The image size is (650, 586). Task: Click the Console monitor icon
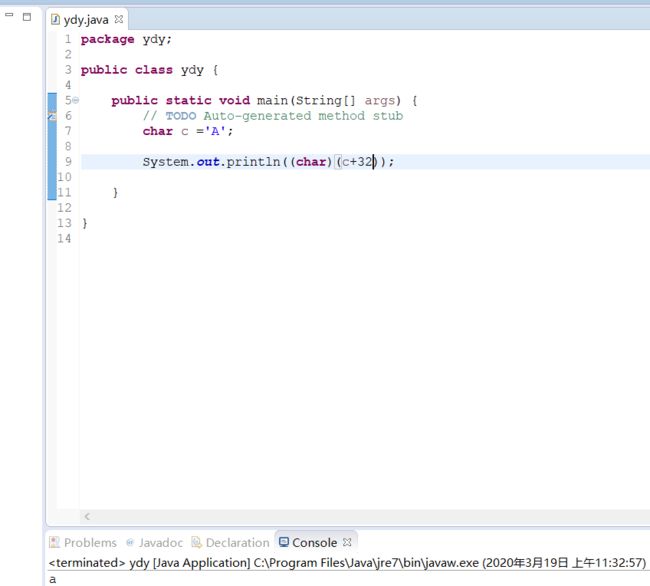point(284,542)
